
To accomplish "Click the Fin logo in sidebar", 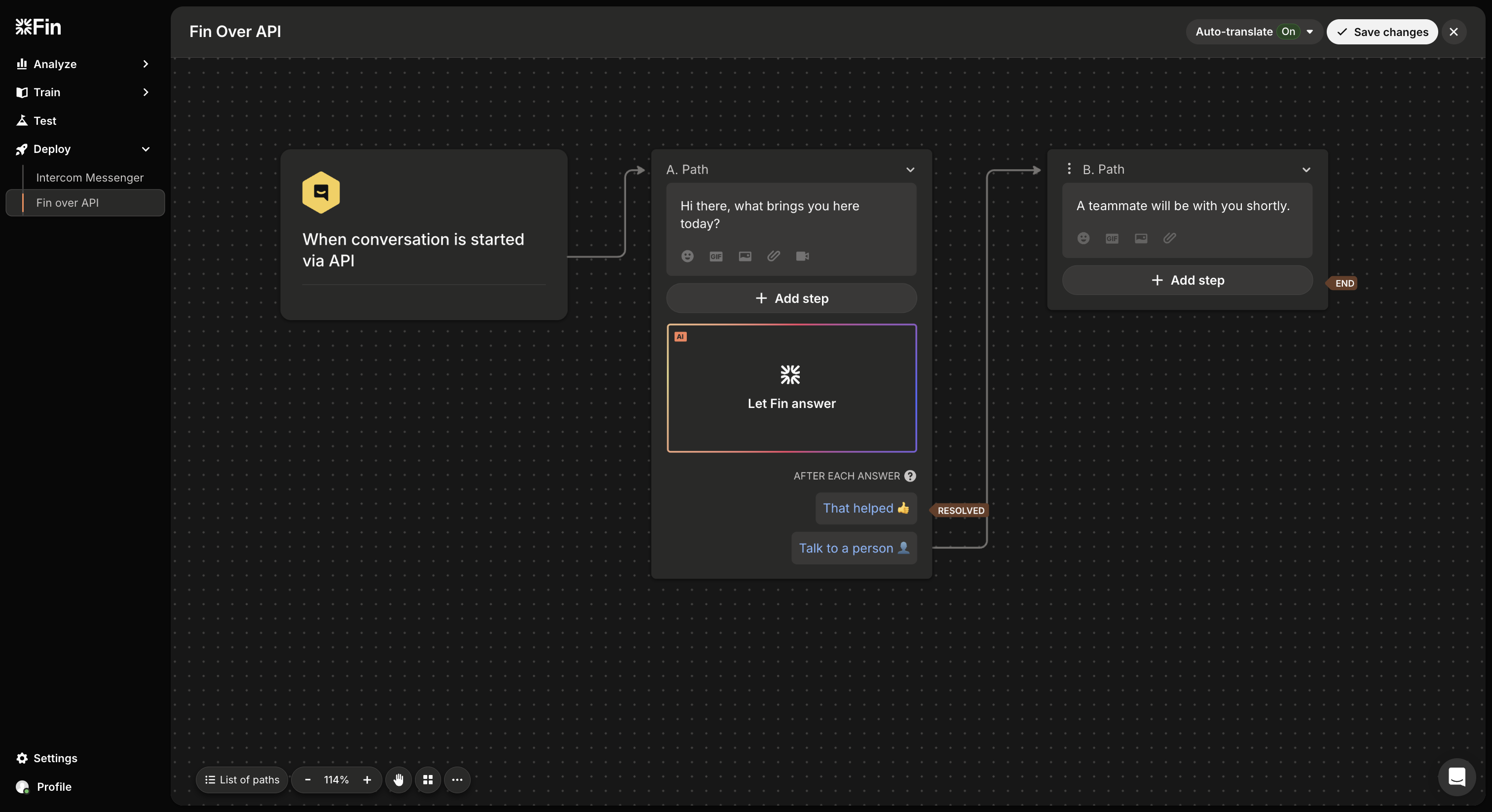I will coord(38,27).
